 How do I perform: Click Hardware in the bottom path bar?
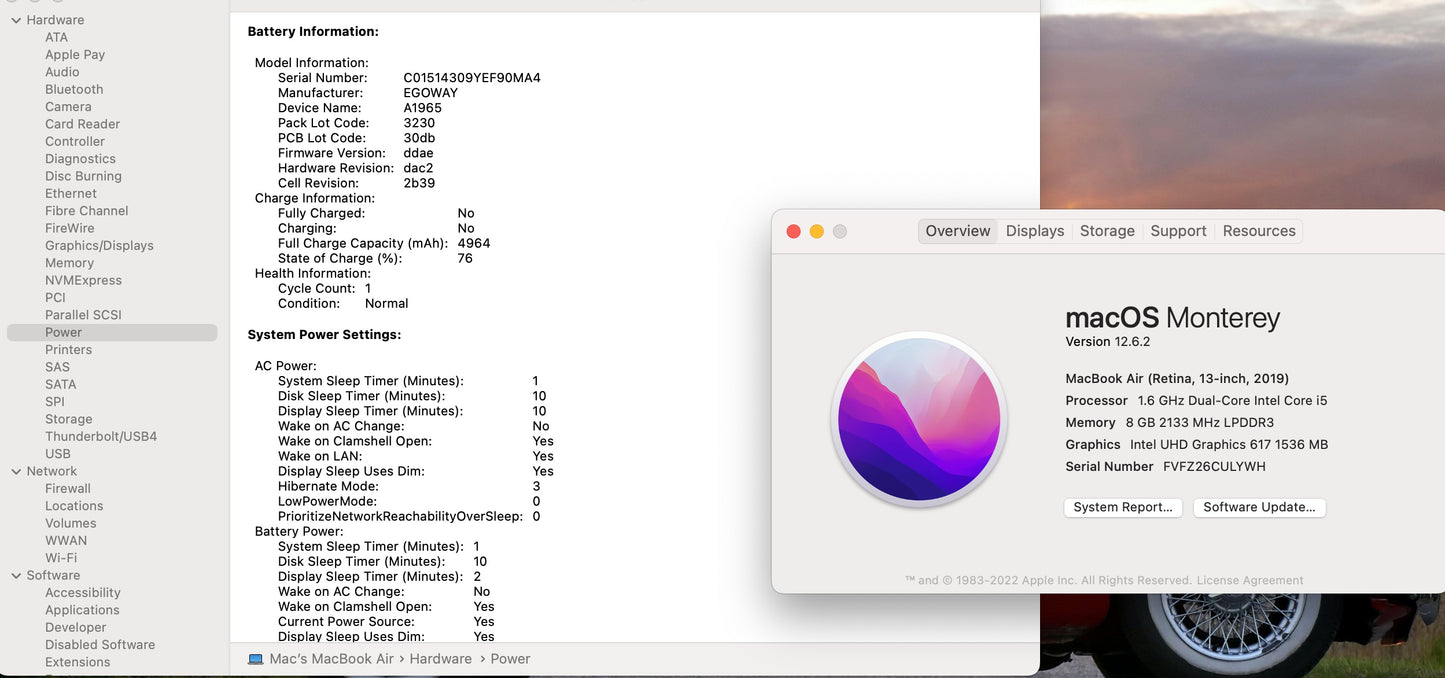pyautogui.click(x=440, y=659)
